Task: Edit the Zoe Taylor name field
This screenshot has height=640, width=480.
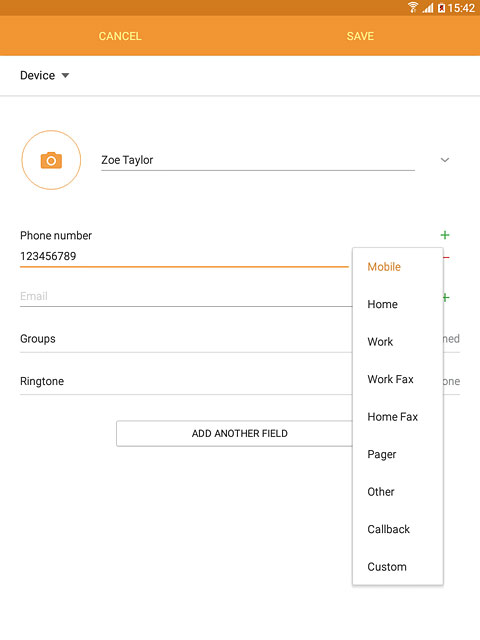Action: pos(258,160)
